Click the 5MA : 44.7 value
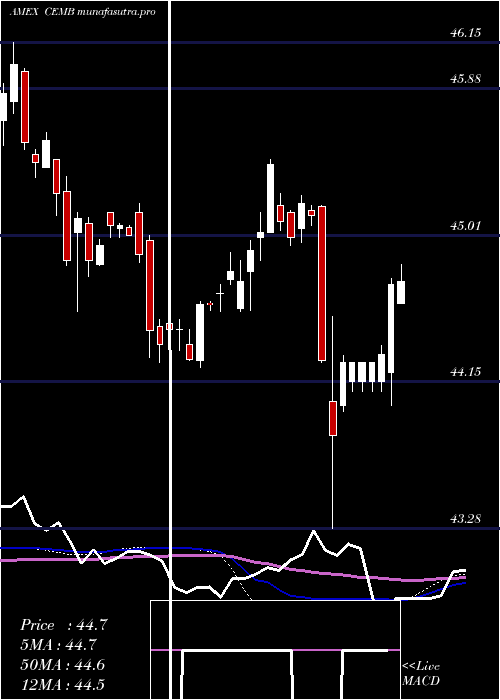The height and width of the screenshot is (700, 500). click(58, 645)
